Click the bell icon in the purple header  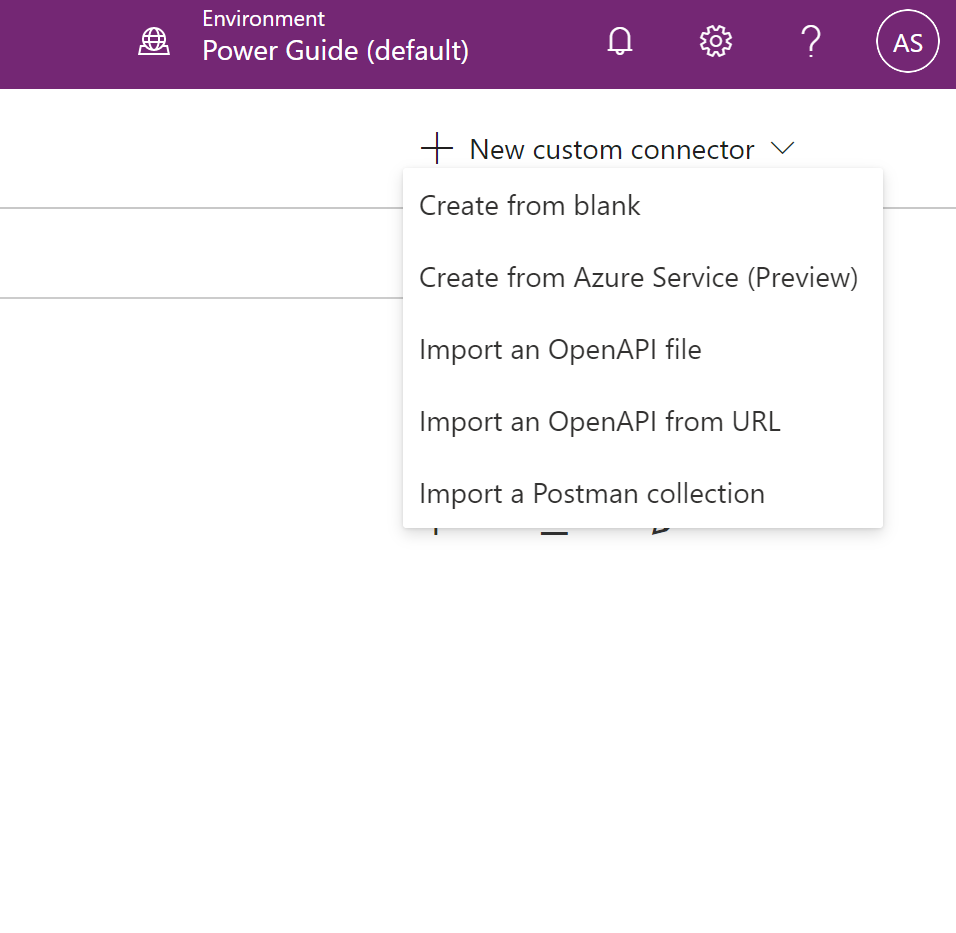(x=620, y=42)
